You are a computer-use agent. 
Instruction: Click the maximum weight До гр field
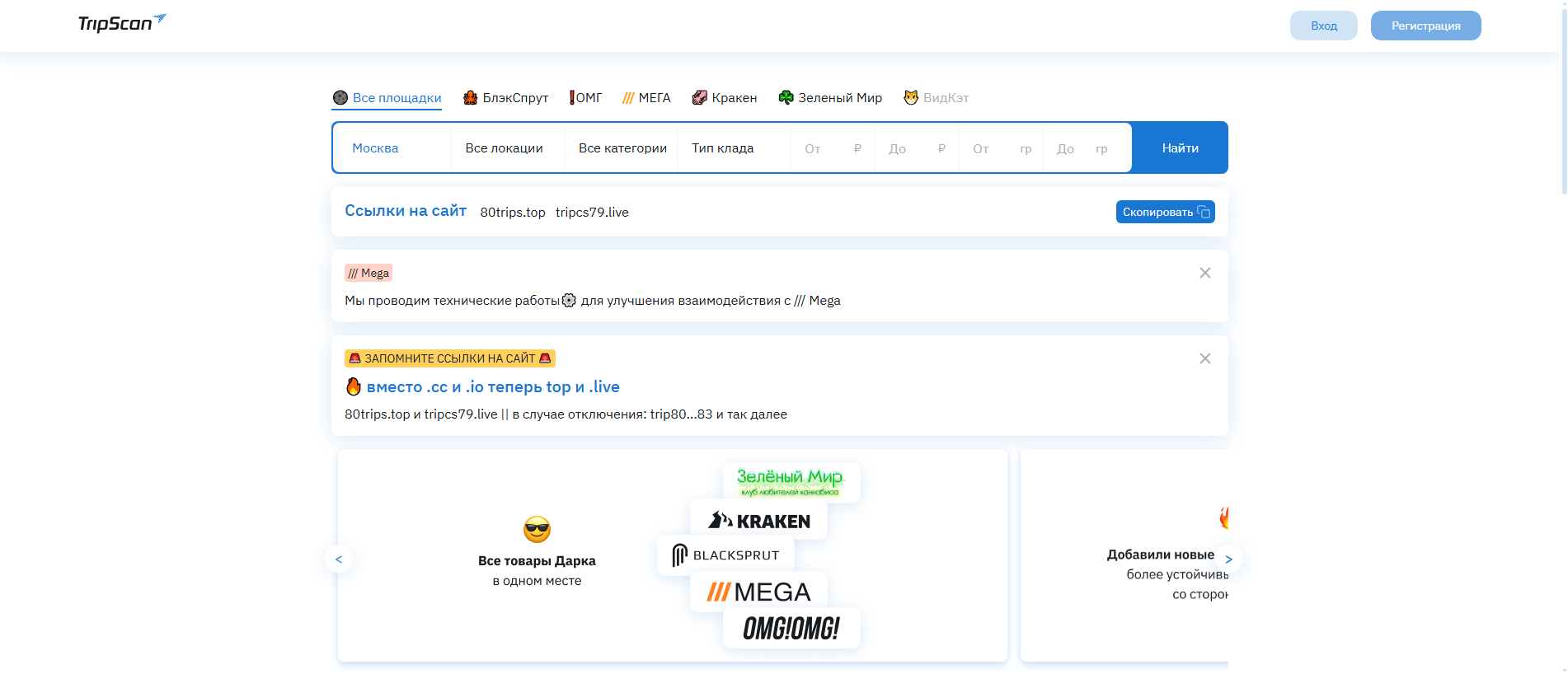click(1085, 148)
